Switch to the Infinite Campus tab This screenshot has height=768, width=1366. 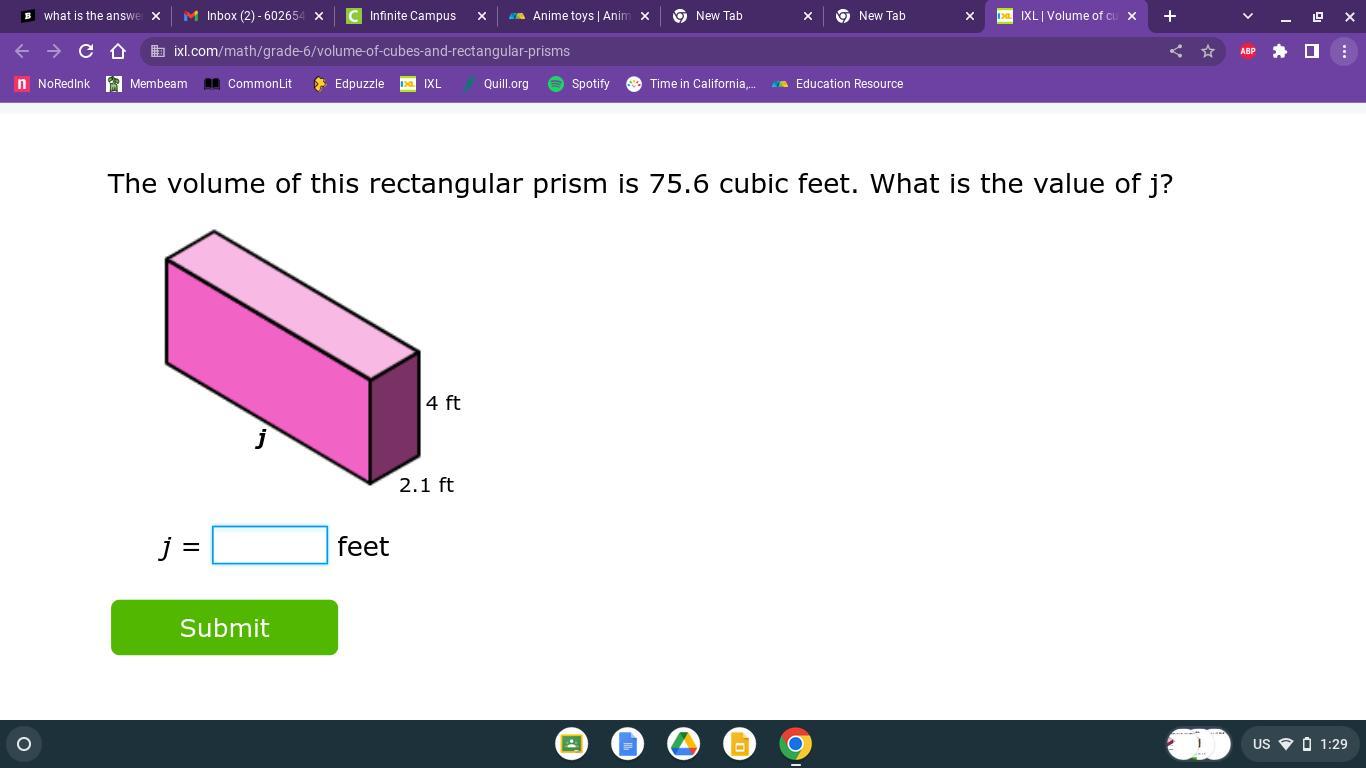click(x=412, y=16)
